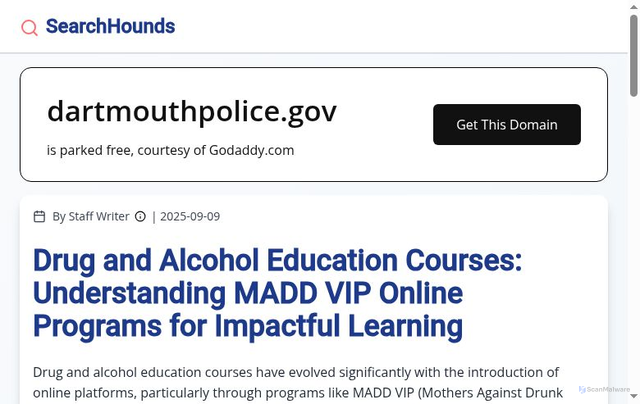Viewport: 640px width, 404px height.
Task: Click the SearchHounds magnifier logo icon
Action: pyautogui.click(x=30, y=28)
